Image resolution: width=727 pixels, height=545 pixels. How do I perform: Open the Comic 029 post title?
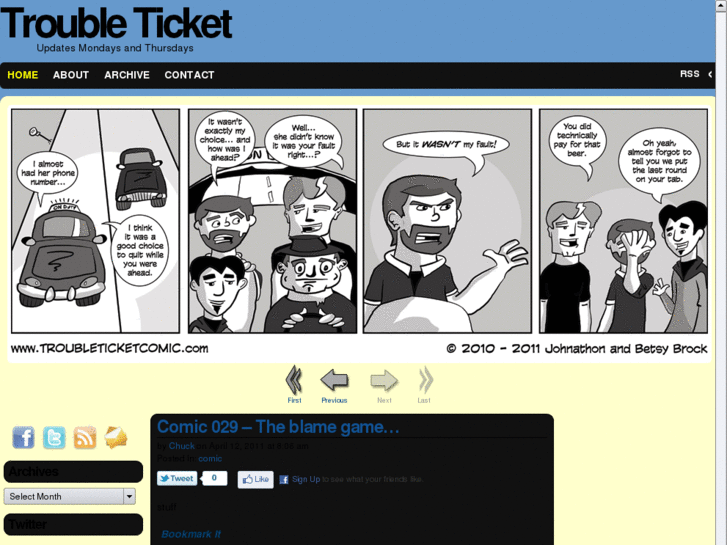pos(278,427)
